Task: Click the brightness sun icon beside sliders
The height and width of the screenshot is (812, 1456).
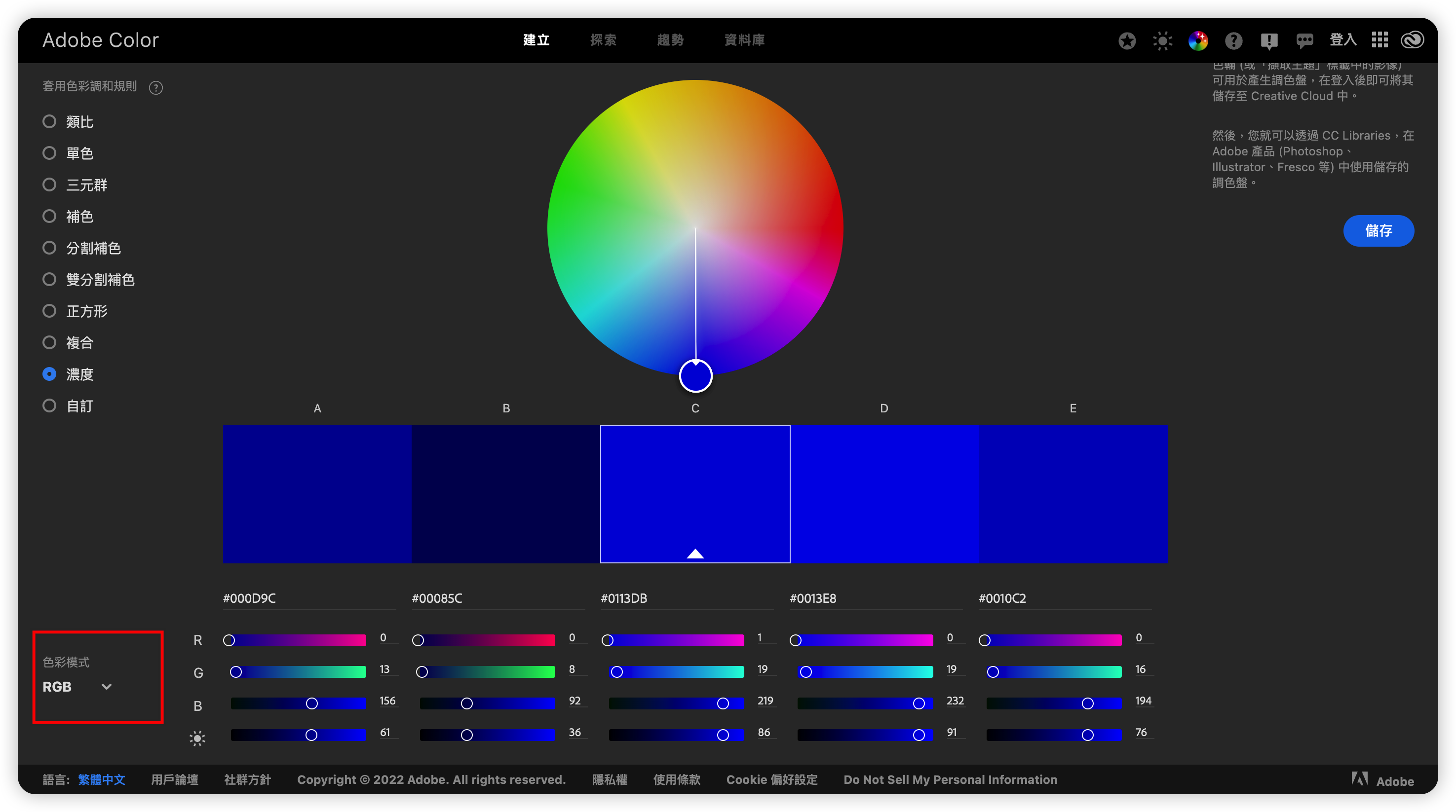Action: tap(197, 738)
